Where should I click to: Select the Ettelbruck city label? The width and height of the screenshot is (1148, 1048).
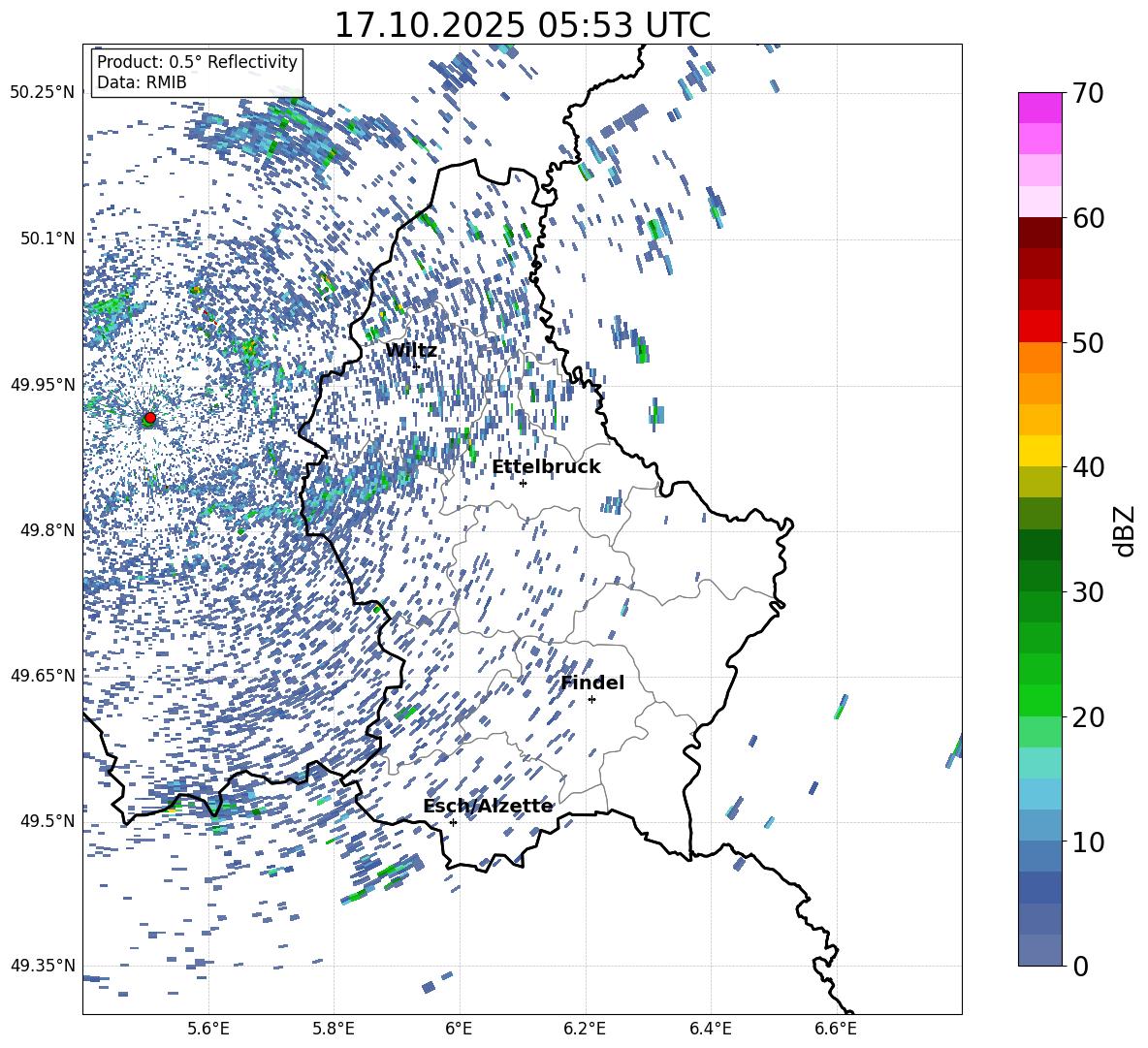[x=546, y=466]
